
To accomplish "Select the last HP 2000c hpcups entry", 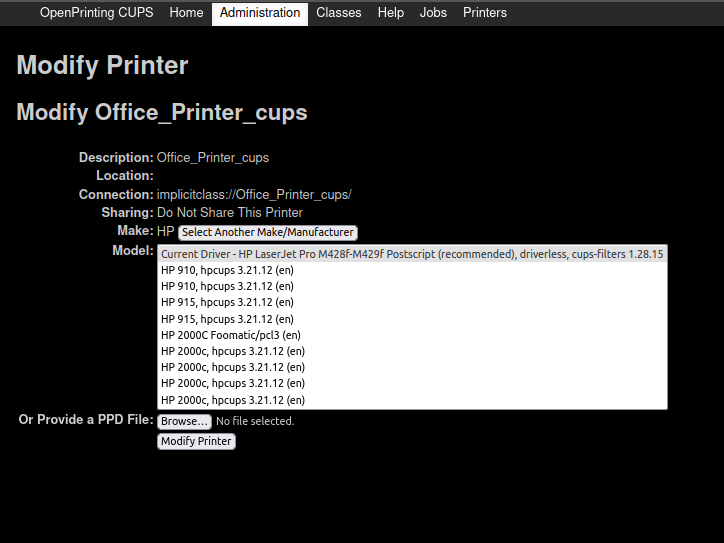I will 233,400.
